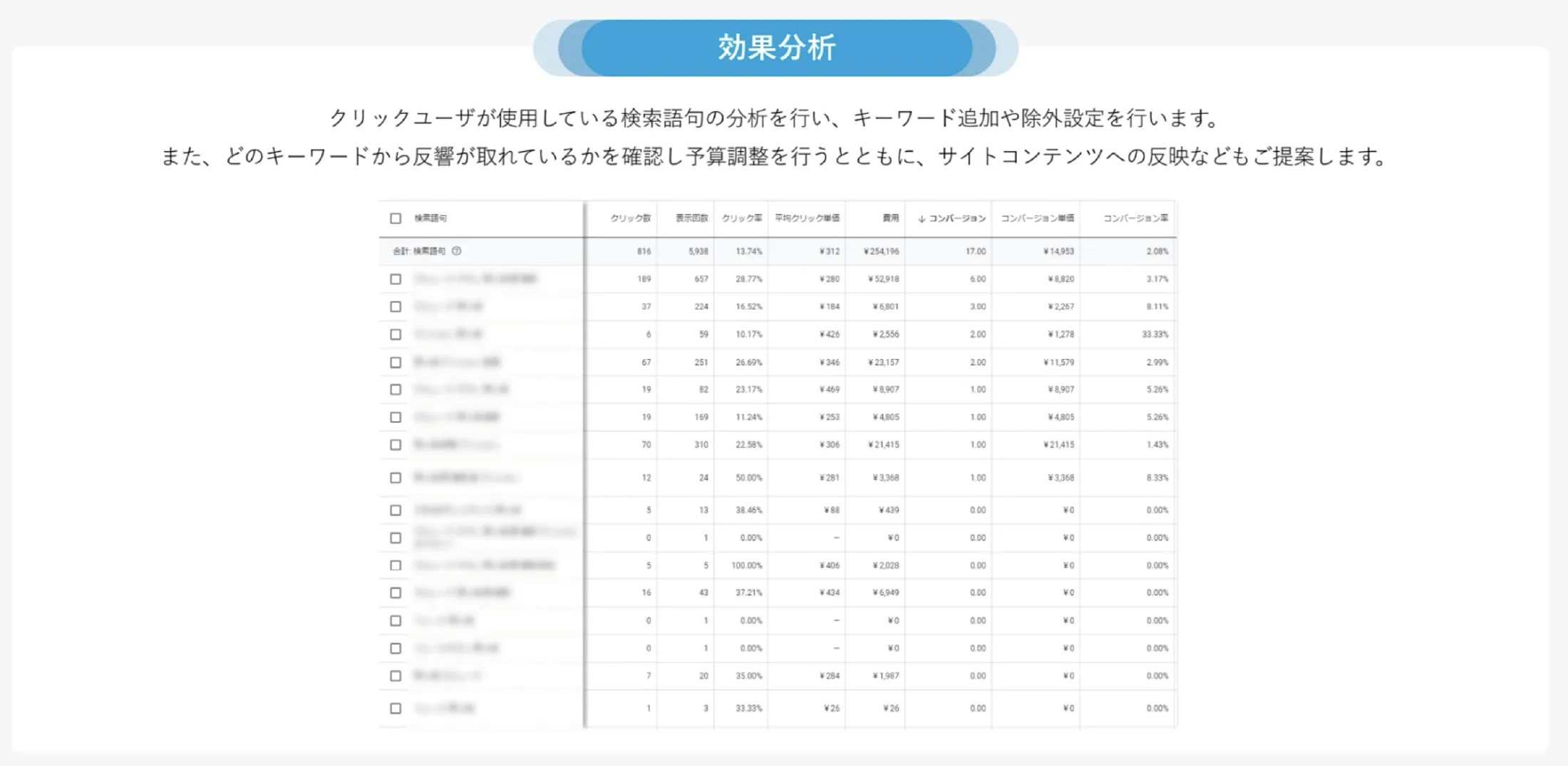Click the total conversions value 17.00

976,252
